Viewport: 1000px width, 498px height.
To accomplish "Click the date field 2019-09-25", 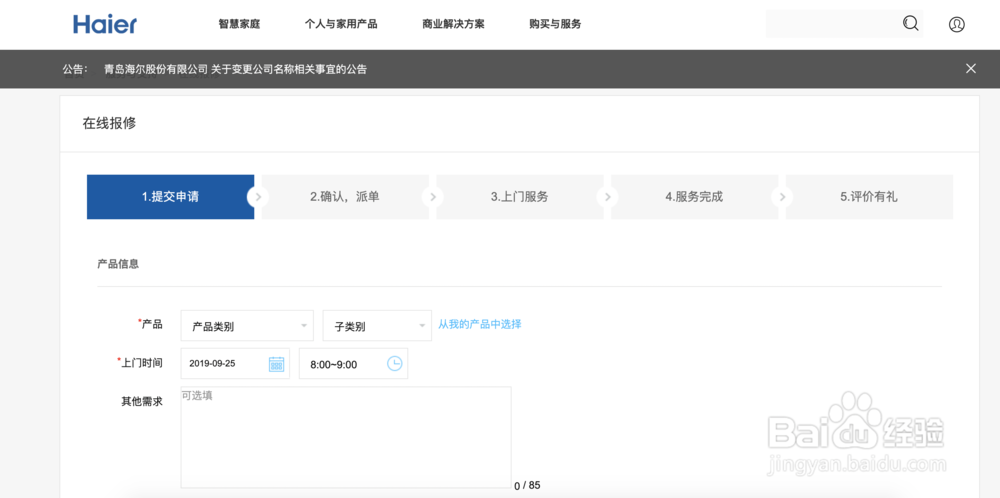I will pyautogui.click(x=235, y=363).
